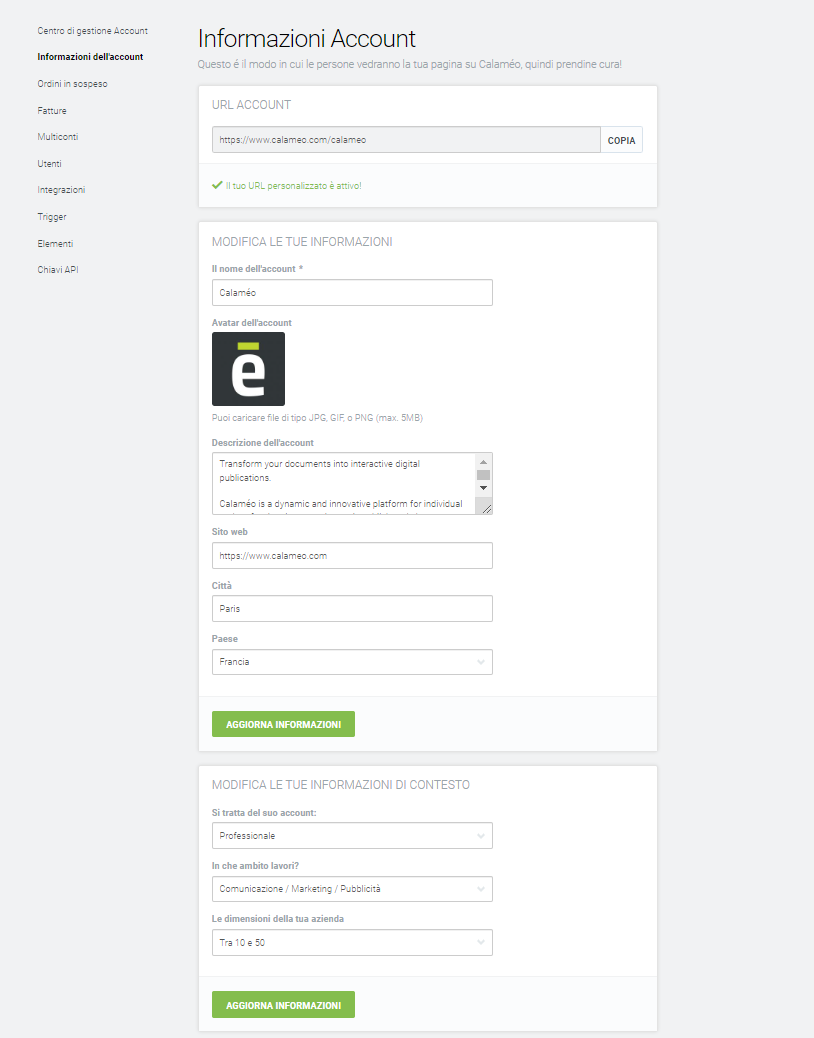The width and height of the screenshot is (814, 1038).
Task: Open Multiconti in sidebar
Action: [58, 137]
